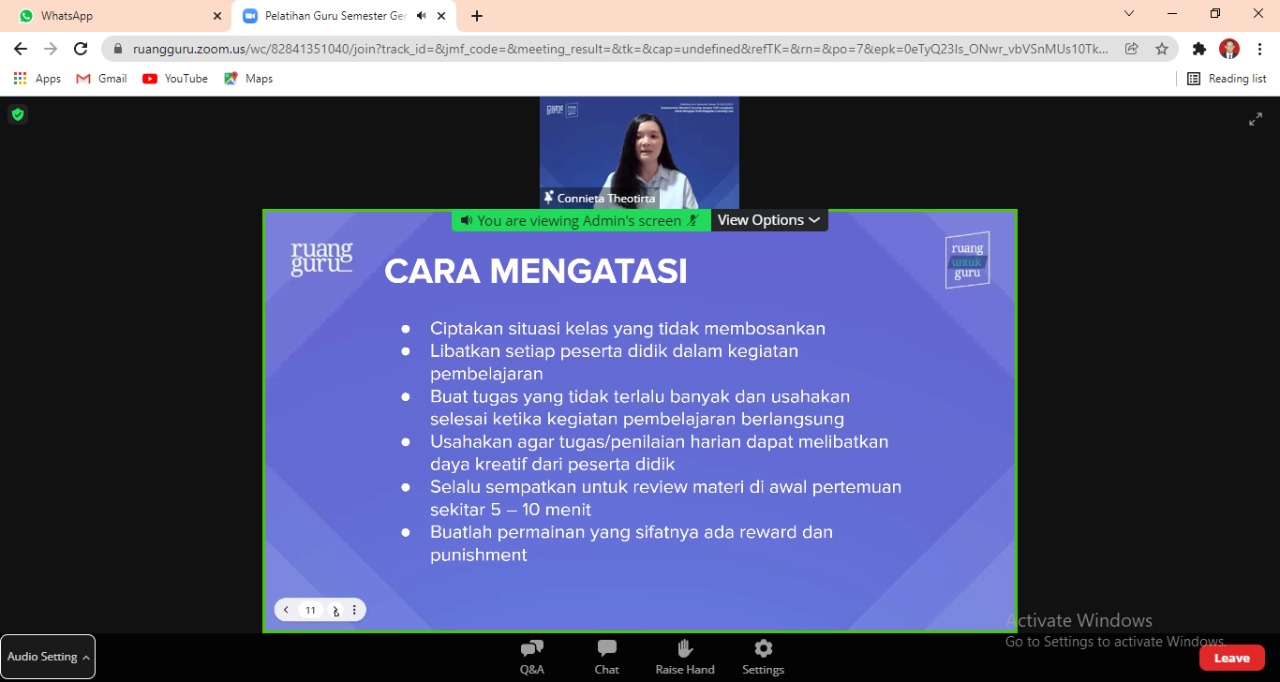The height and width of the screenshot is (682, 1280).
Task: Expand View Options dropdown
Action: [x=769, y=220]
